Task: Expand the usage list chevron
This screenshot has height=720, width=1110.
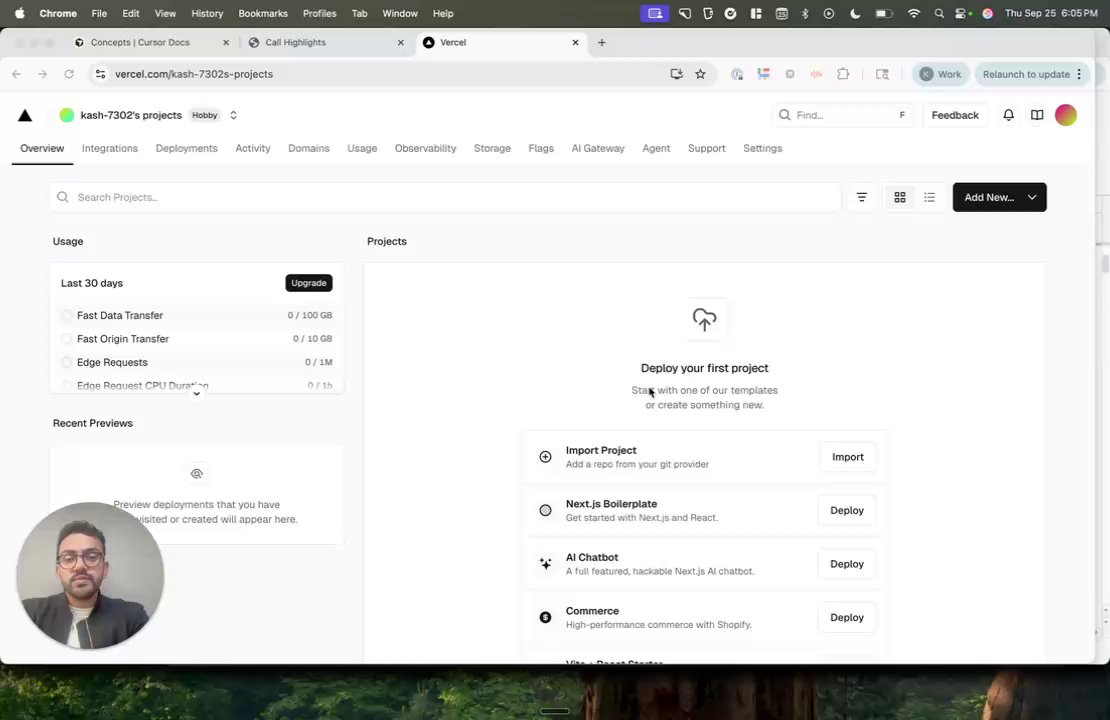Action: 197,394
